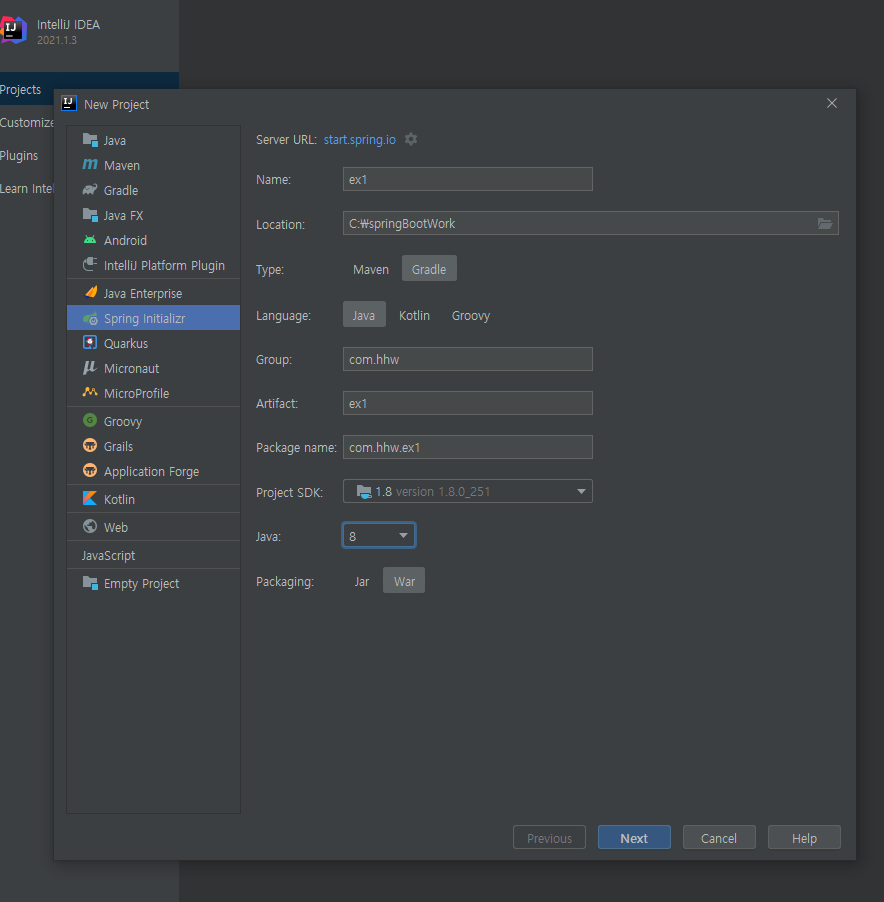
Task: Select the Java project type icon
Action: pyautogui.click(x=90, y=140)
